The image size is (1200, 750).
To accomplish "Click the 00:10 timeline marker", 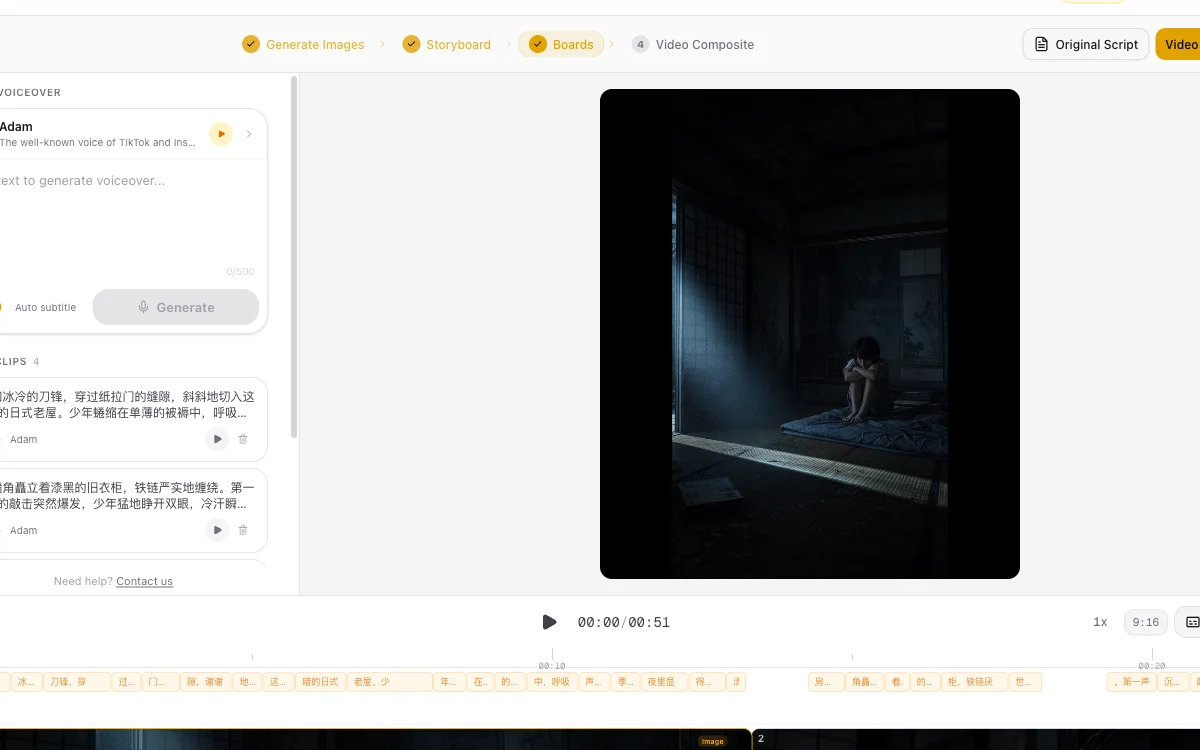I will point(552,665).
